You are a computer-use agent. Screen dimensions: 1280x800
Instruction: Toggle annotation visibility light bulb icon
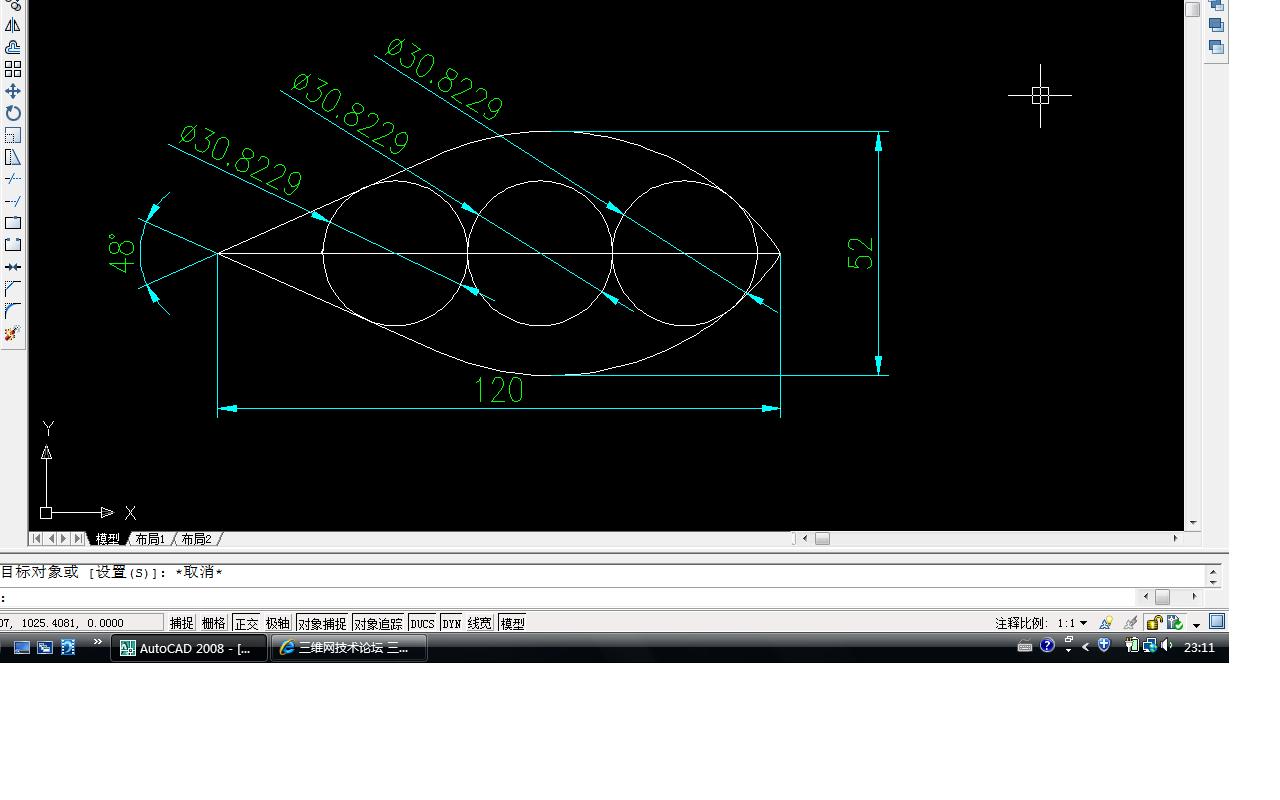[x=1106, y=622]
